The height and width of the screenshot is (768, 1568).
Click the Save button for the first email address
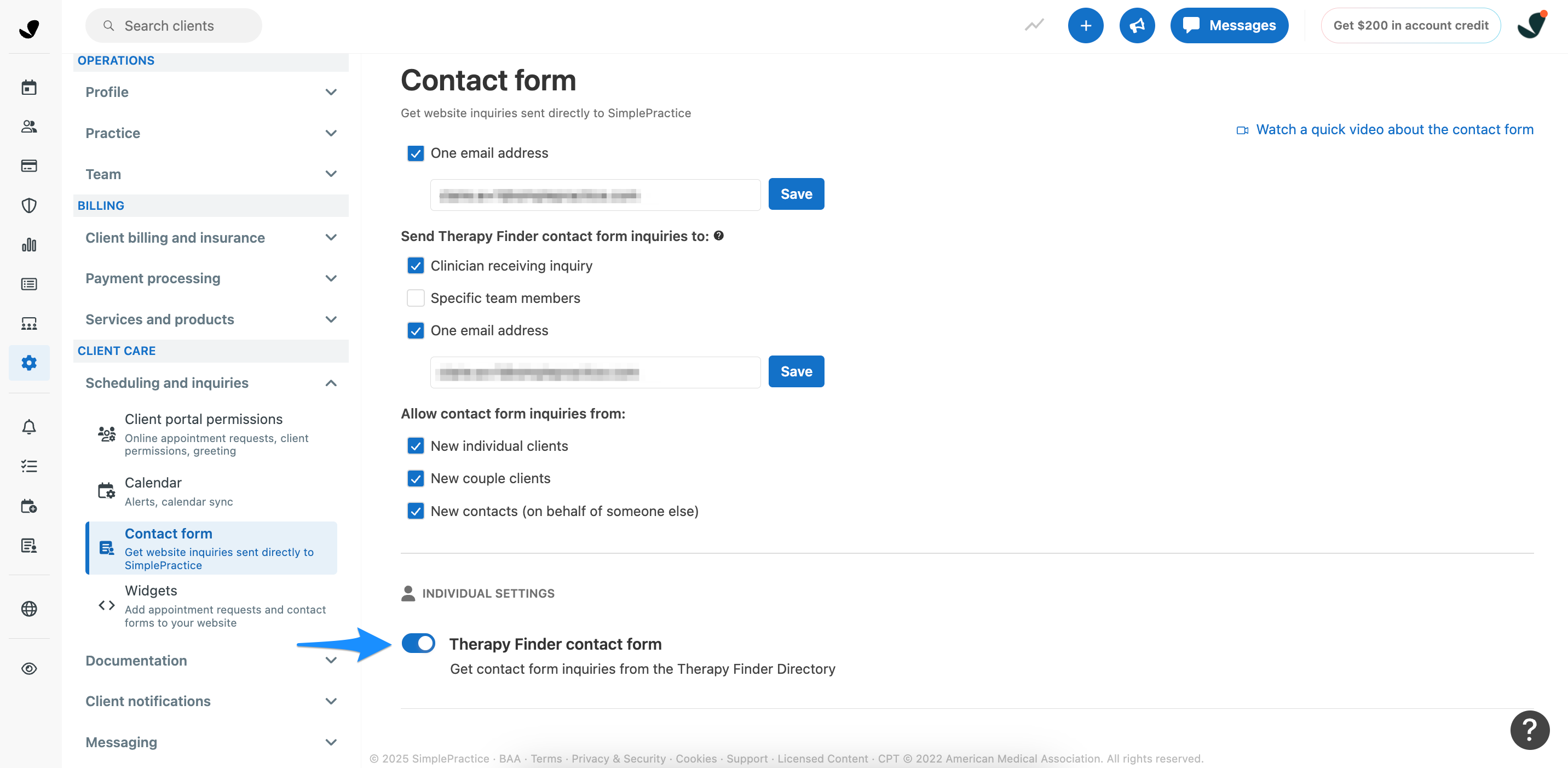796,194
